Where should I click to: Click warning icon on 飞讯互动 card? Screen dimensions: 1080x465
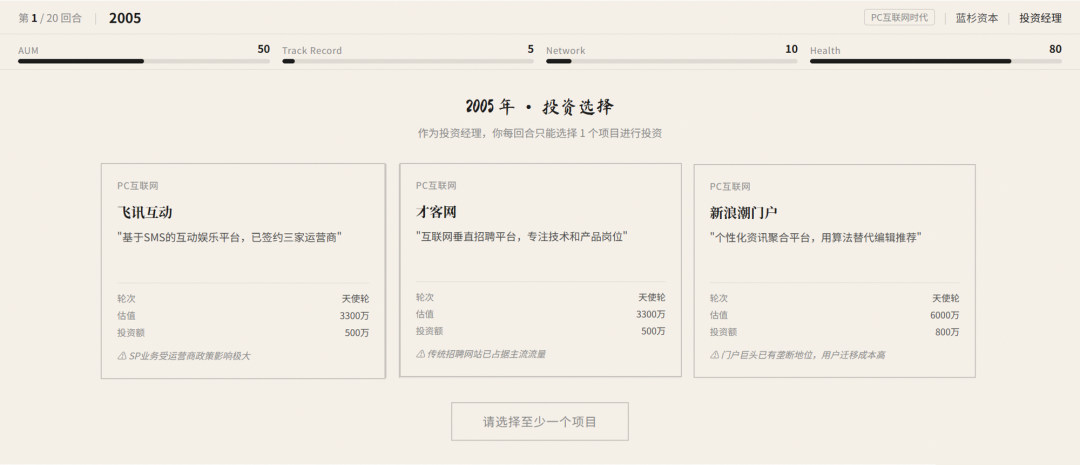(122, 356)
